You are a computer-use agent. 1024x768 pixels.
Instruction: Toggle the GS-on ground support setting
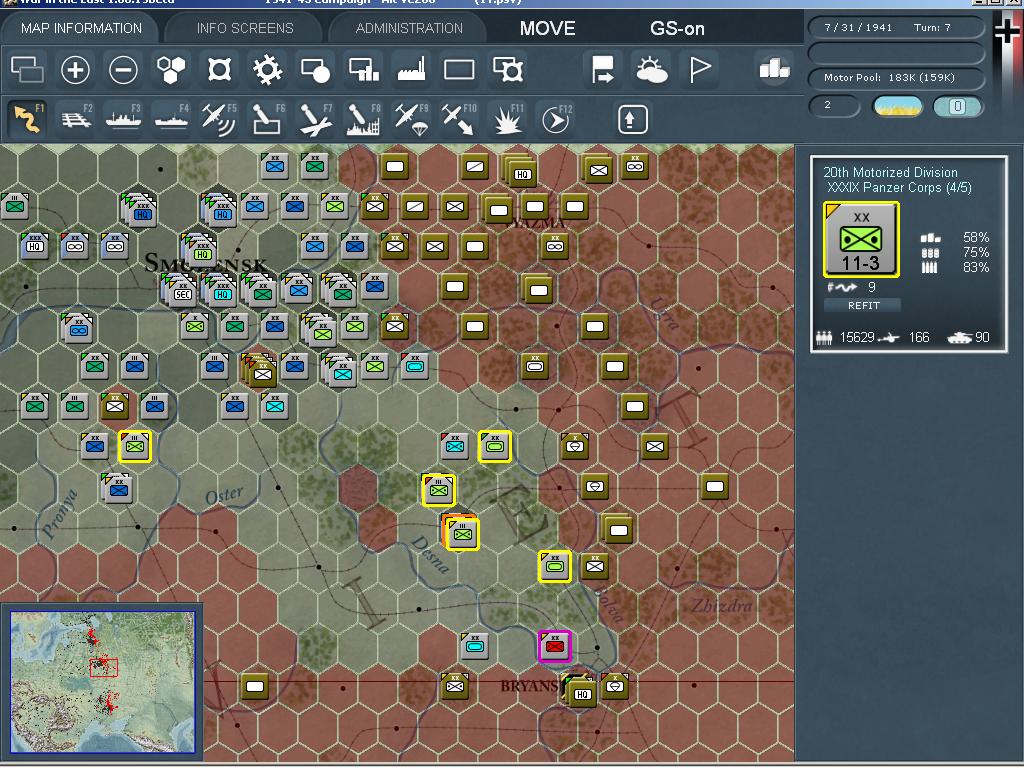[677, 28]
